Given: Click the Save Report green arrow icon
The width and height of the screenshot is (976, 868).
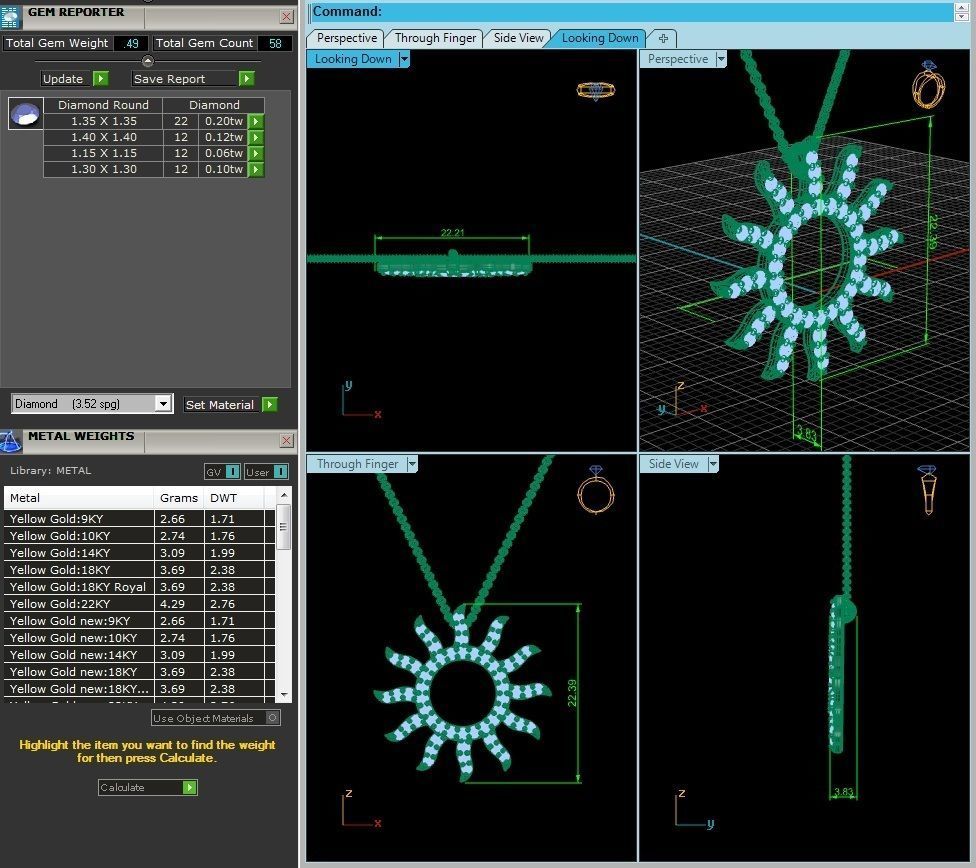Looking at the screenshot, I should (x=246, y=78).
